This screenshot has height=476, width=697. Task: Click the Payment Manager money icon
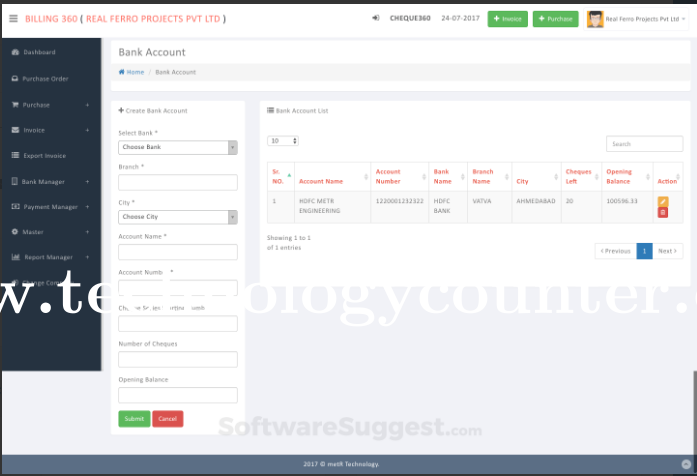[16, 206]
